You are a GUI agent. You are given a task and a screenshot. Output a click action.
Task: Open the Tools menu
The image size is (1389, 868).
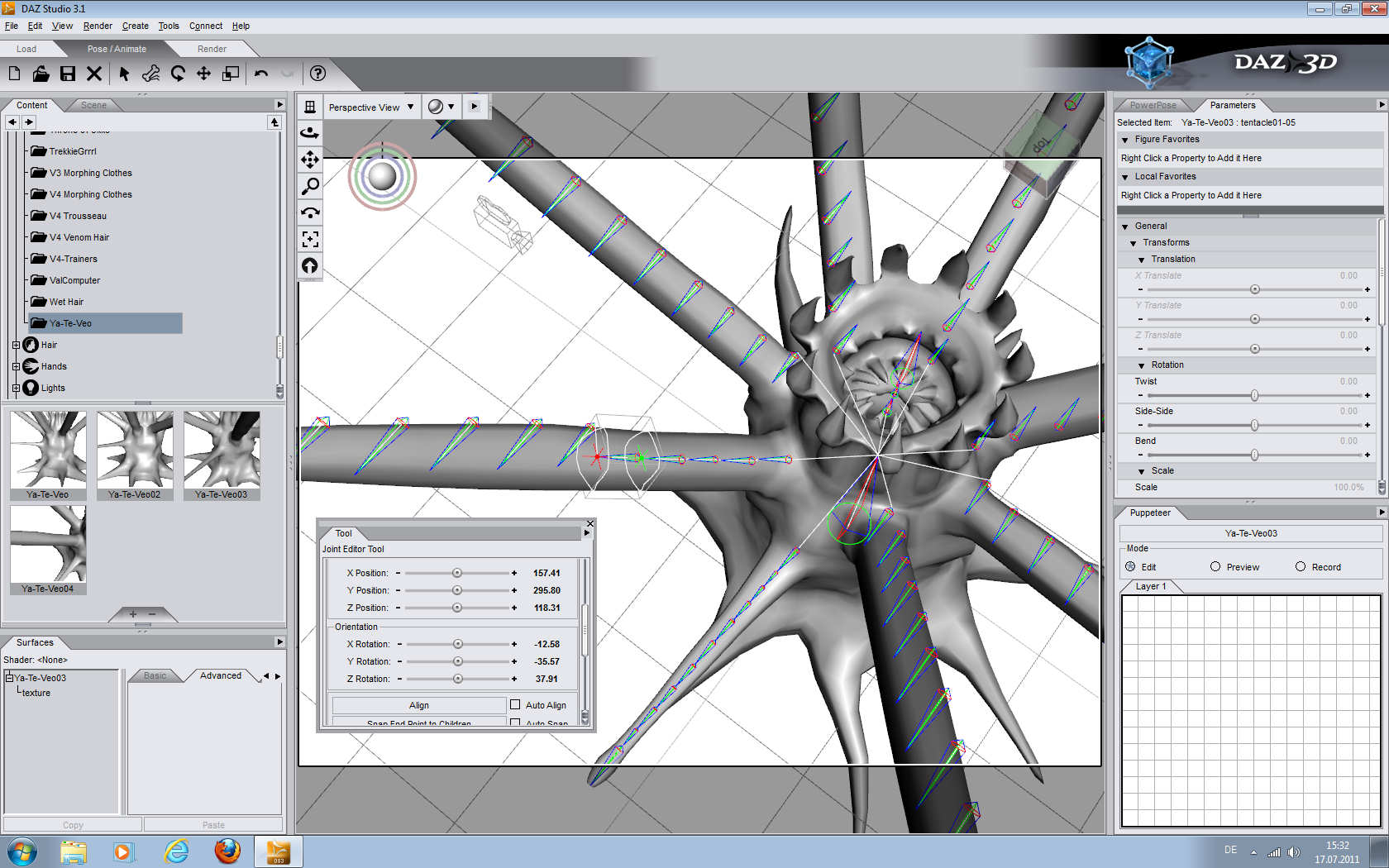click(x=169, y=26)
